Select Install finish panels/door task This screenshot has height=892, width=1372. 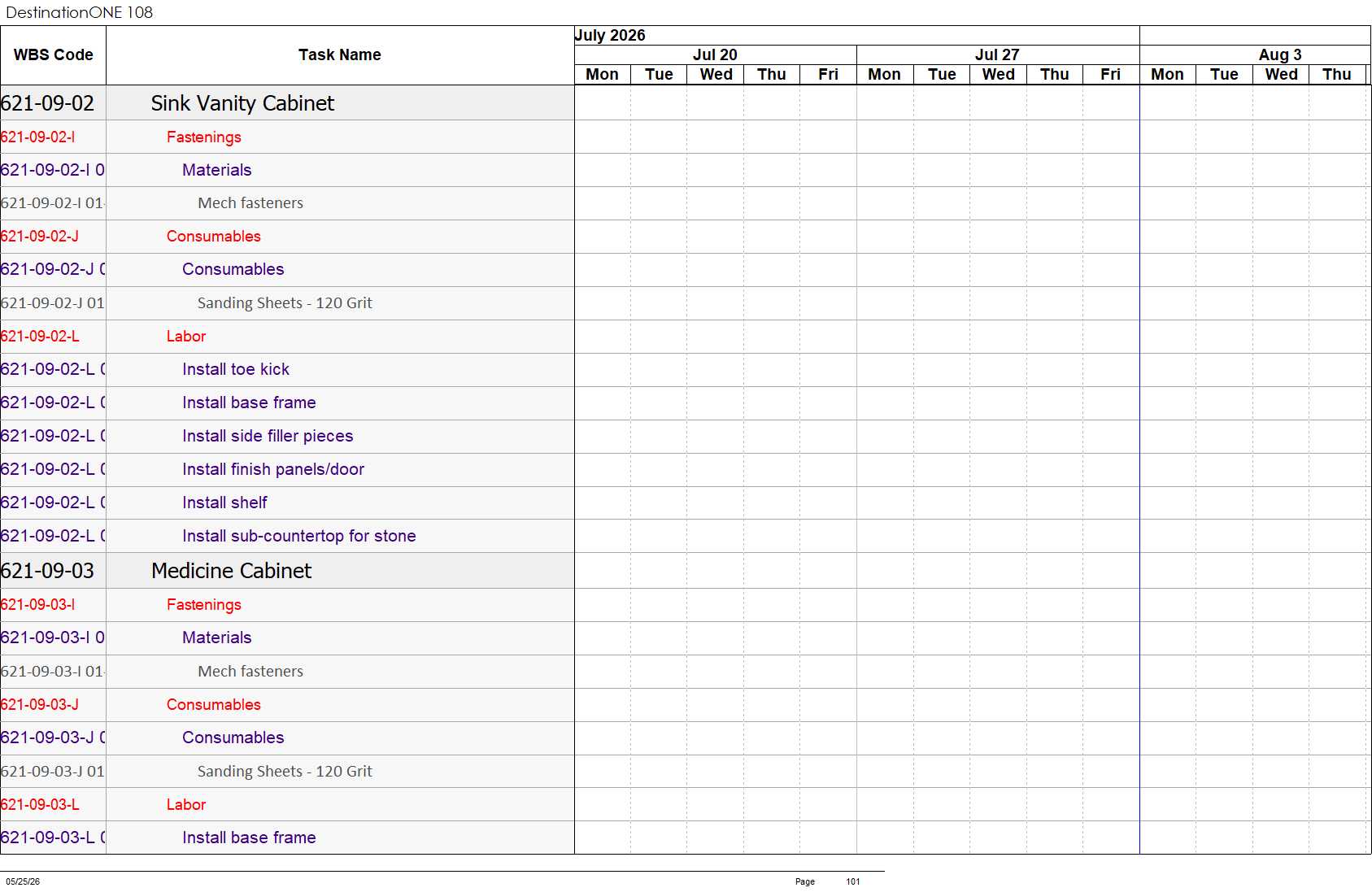(x=273, y=469)
